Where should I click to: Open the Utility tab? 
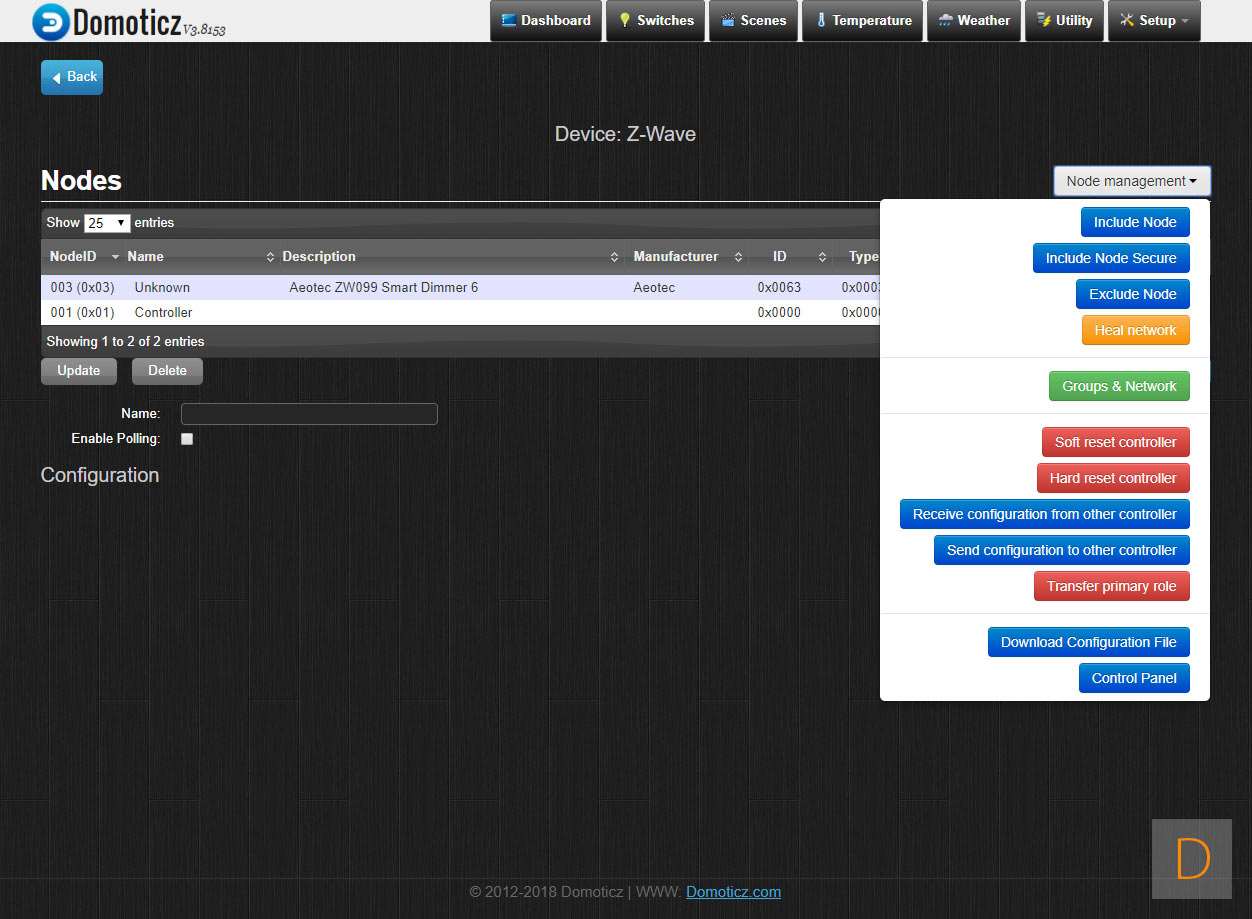(1064, 21)
